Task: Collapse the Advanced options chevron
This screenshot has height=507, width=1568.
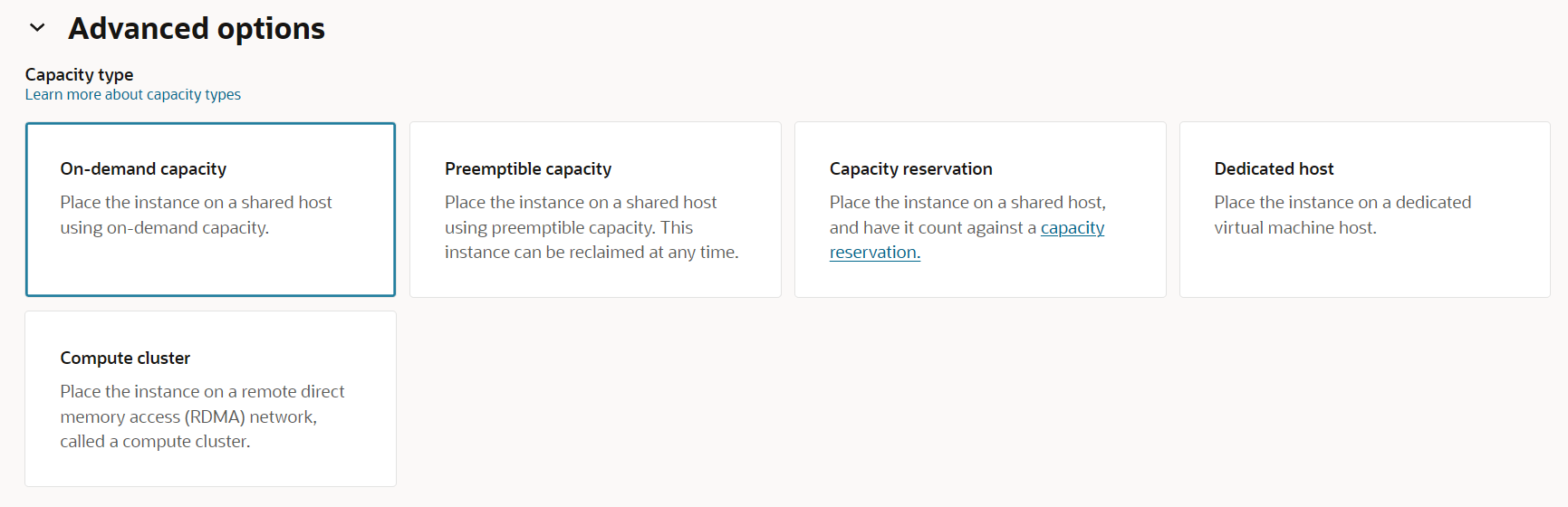Action: coord(37,28)
